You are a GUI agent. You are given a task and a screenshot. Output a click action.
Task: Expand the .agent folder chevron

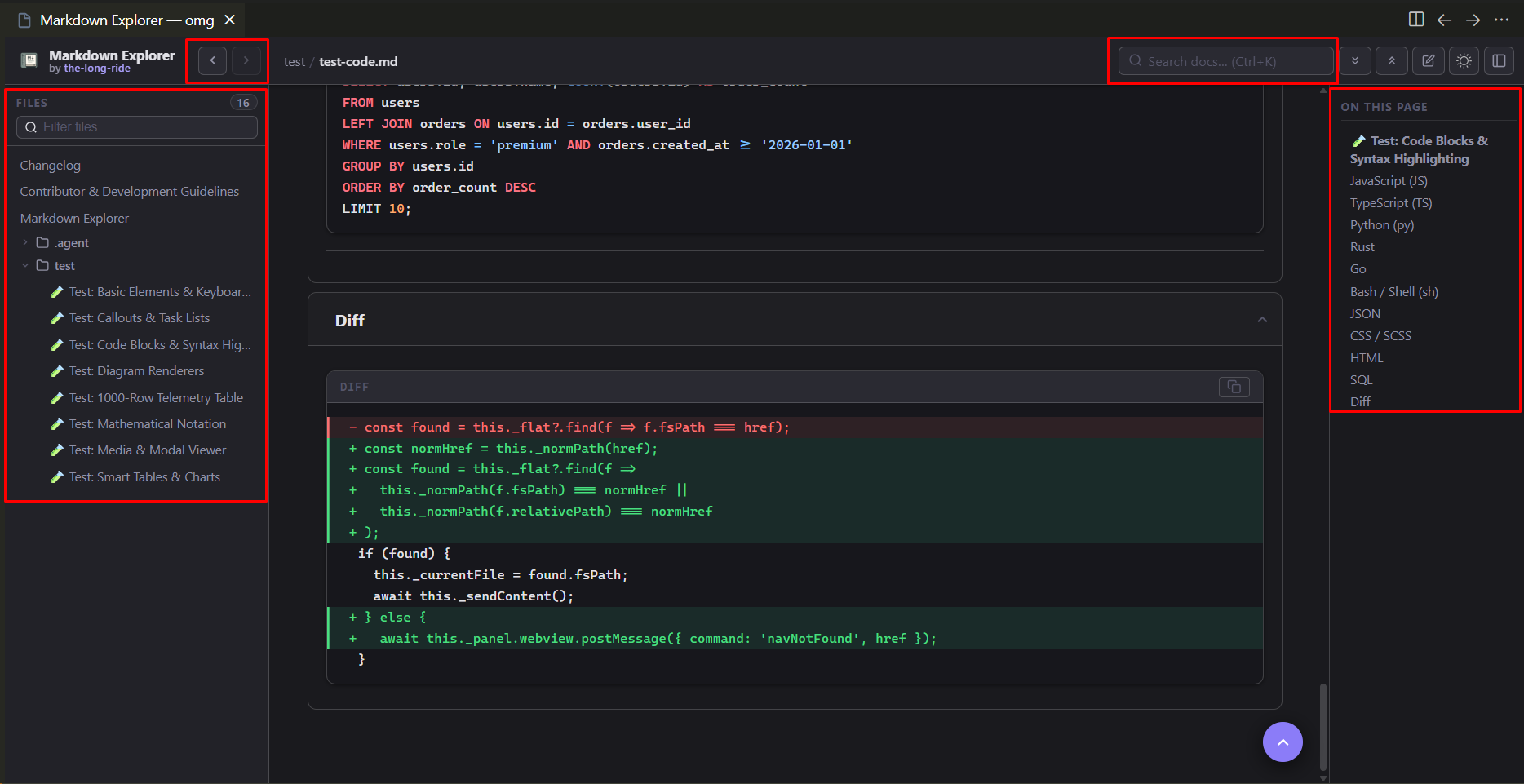[x=25, y=242]
